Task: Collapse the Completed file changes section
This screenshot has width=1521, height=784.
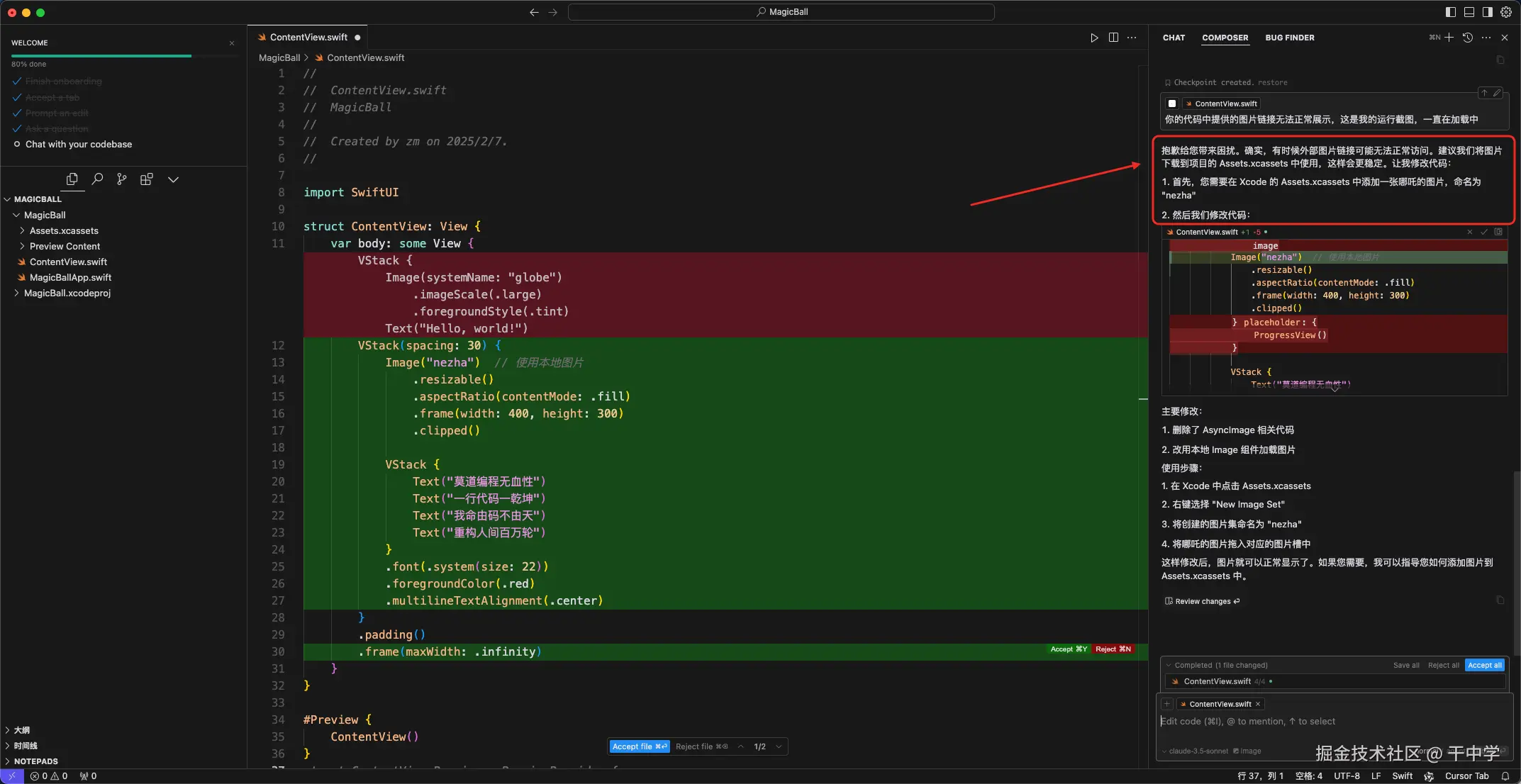Action: coord(1168,665)
